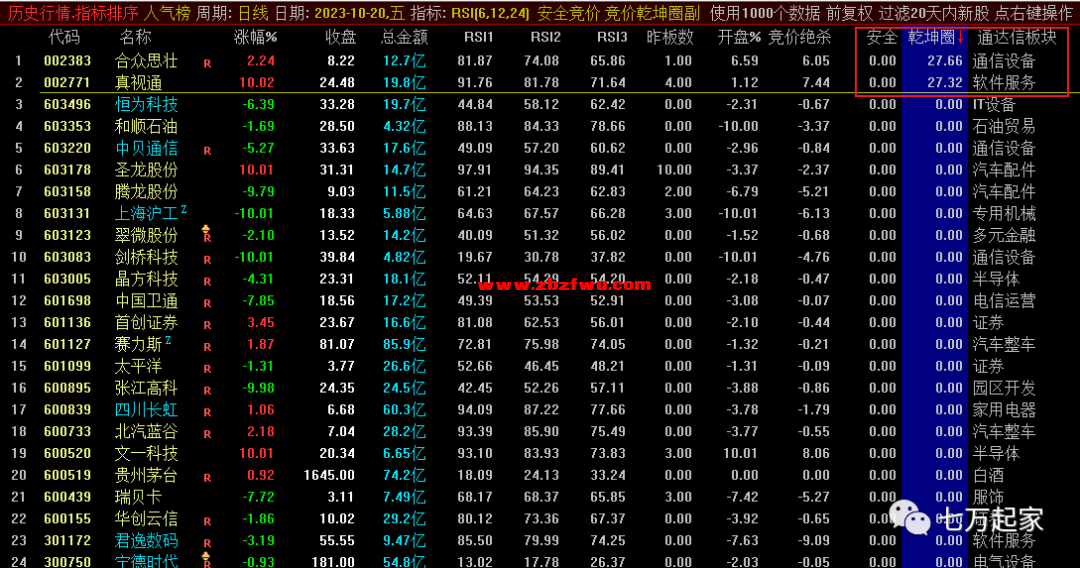Sort by the RSI1 column header
Image resolution: width=1080 pixels, height=568 pixels.
(479, 37)
